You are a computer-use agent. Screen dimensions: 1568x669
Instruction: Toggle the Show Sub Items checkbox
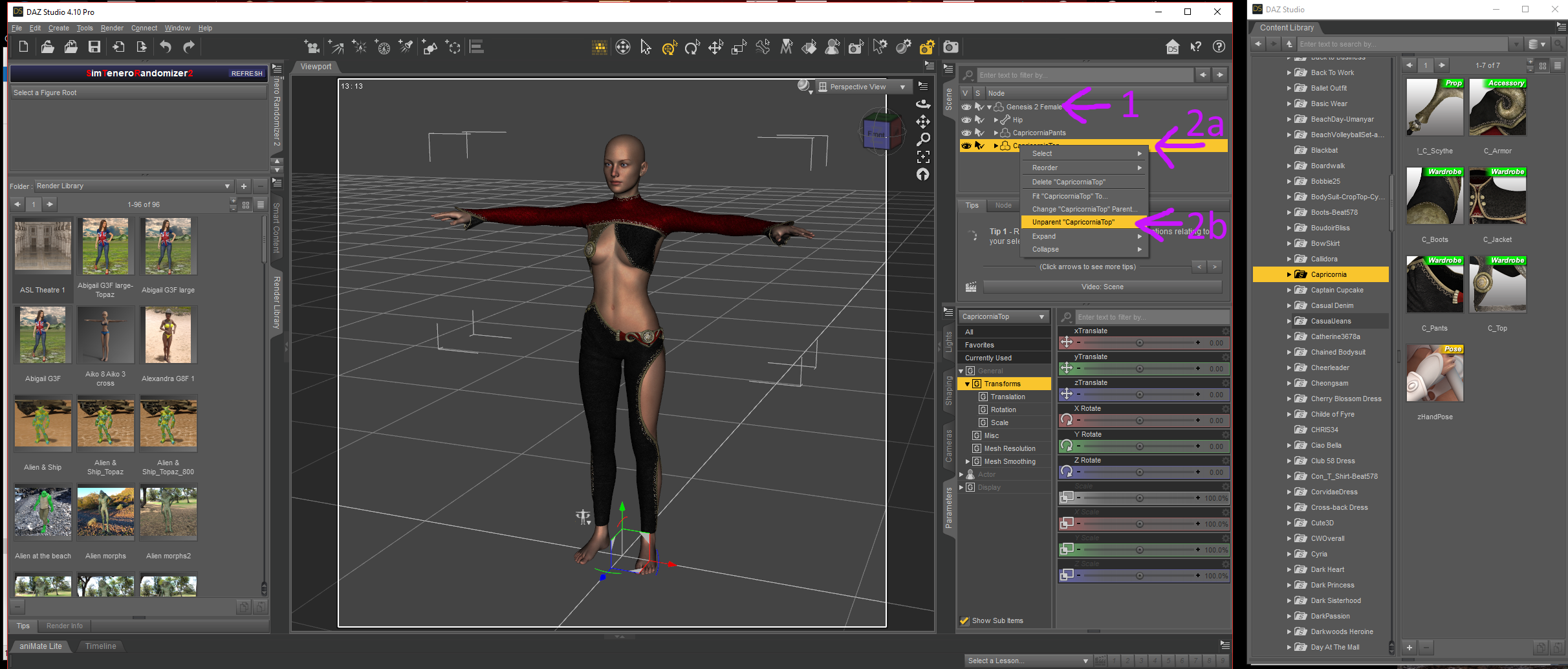click(964, 620)
